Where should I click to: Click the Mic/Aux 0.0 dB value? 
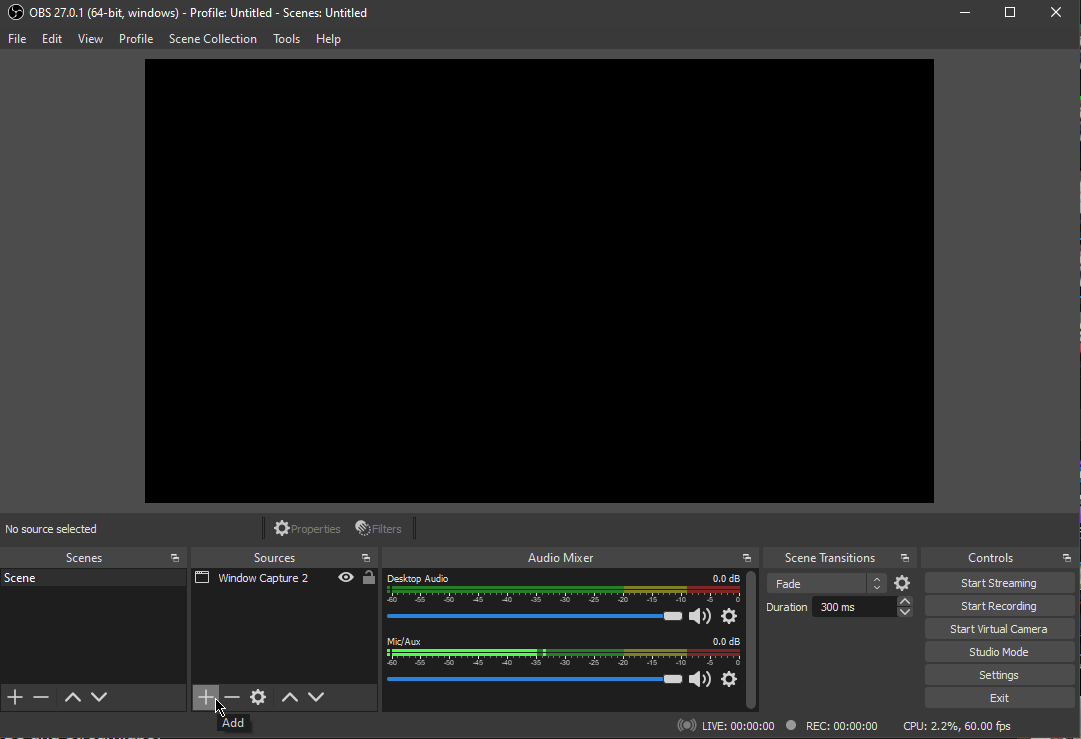pyautogui.click(x=726, y=641)
